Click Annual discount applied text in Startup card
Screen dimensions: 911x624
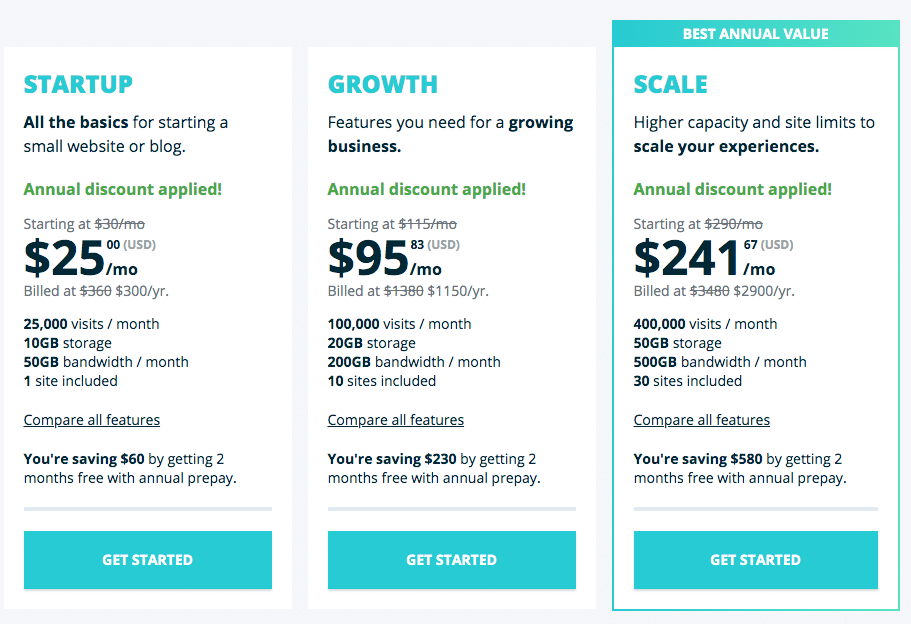[123, 189]
